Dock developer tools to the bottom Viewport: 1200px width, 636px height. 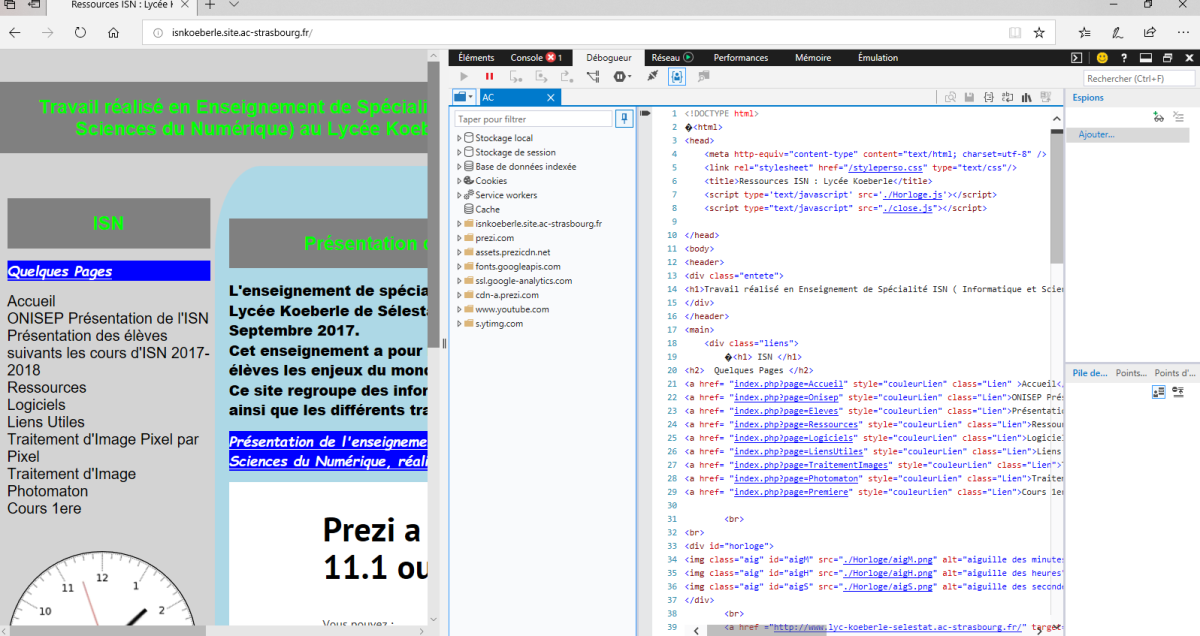click(x=1146, y=58)
